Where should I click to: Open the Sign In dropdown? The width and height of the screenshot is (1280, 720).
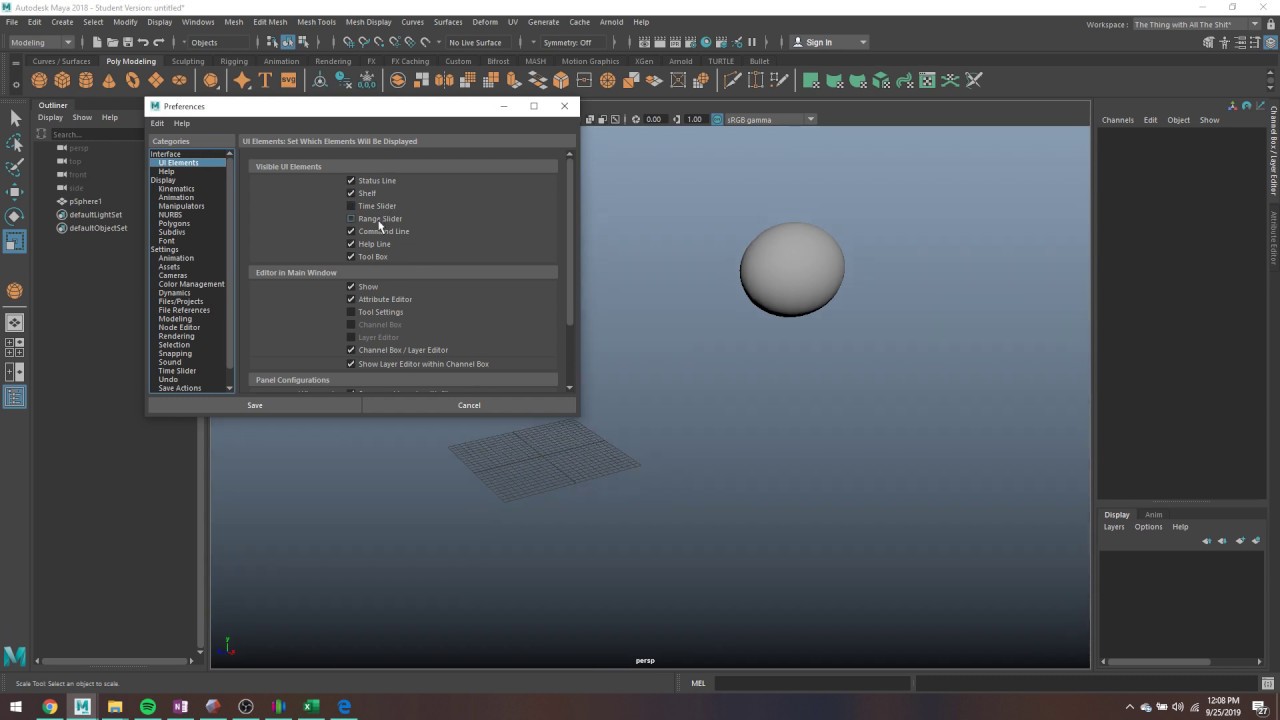coord(829,42)
